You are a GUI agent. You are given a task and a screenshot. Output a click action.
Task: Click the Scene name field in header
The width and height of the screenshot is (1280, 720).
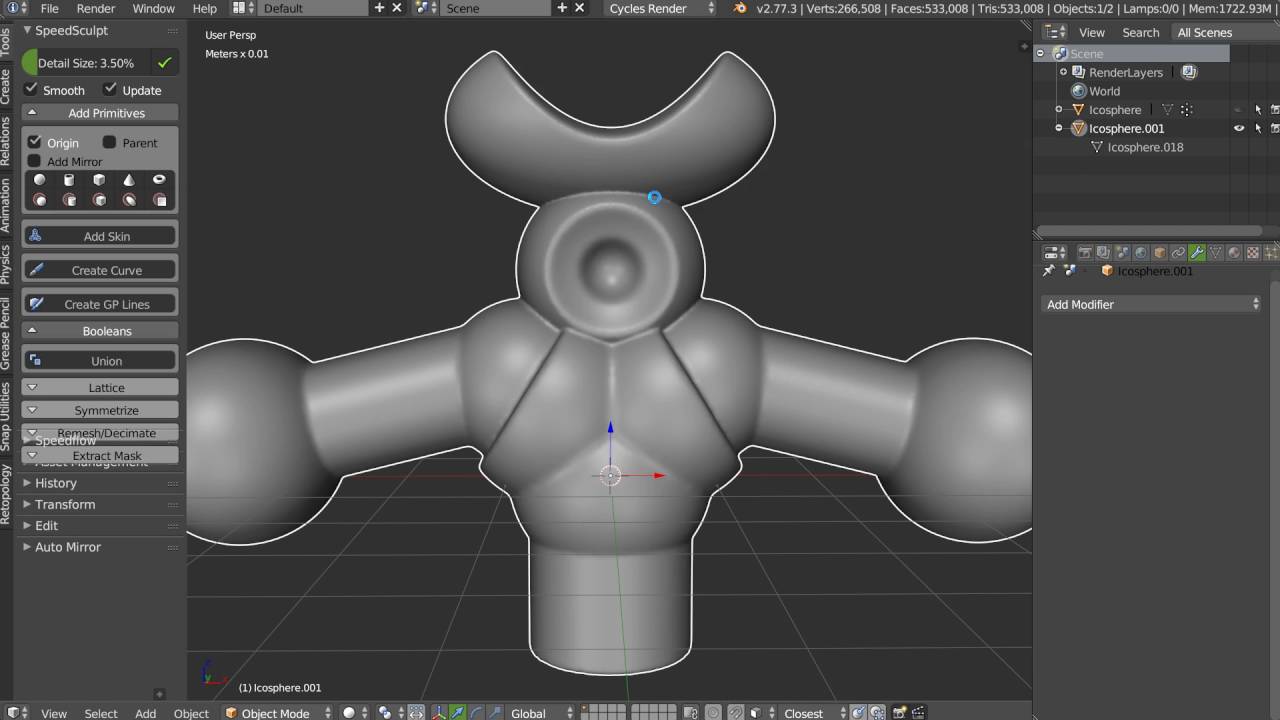click(496, 8)
